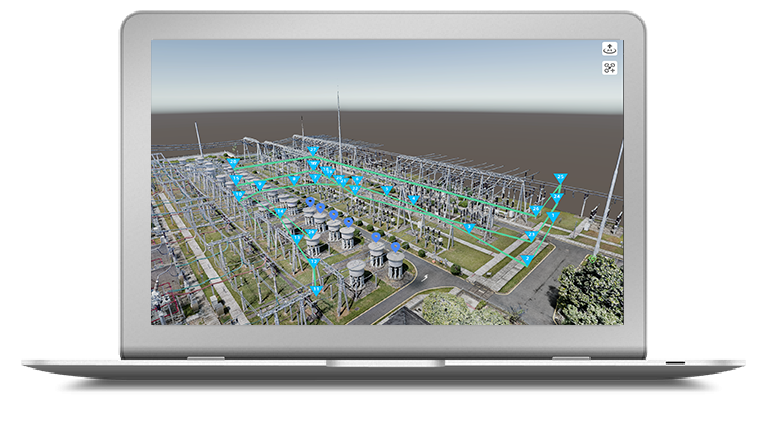The height and width of the screenshot is (425, 773).
Task: Select waypoint marker 24
Action: tap(557, 198)
